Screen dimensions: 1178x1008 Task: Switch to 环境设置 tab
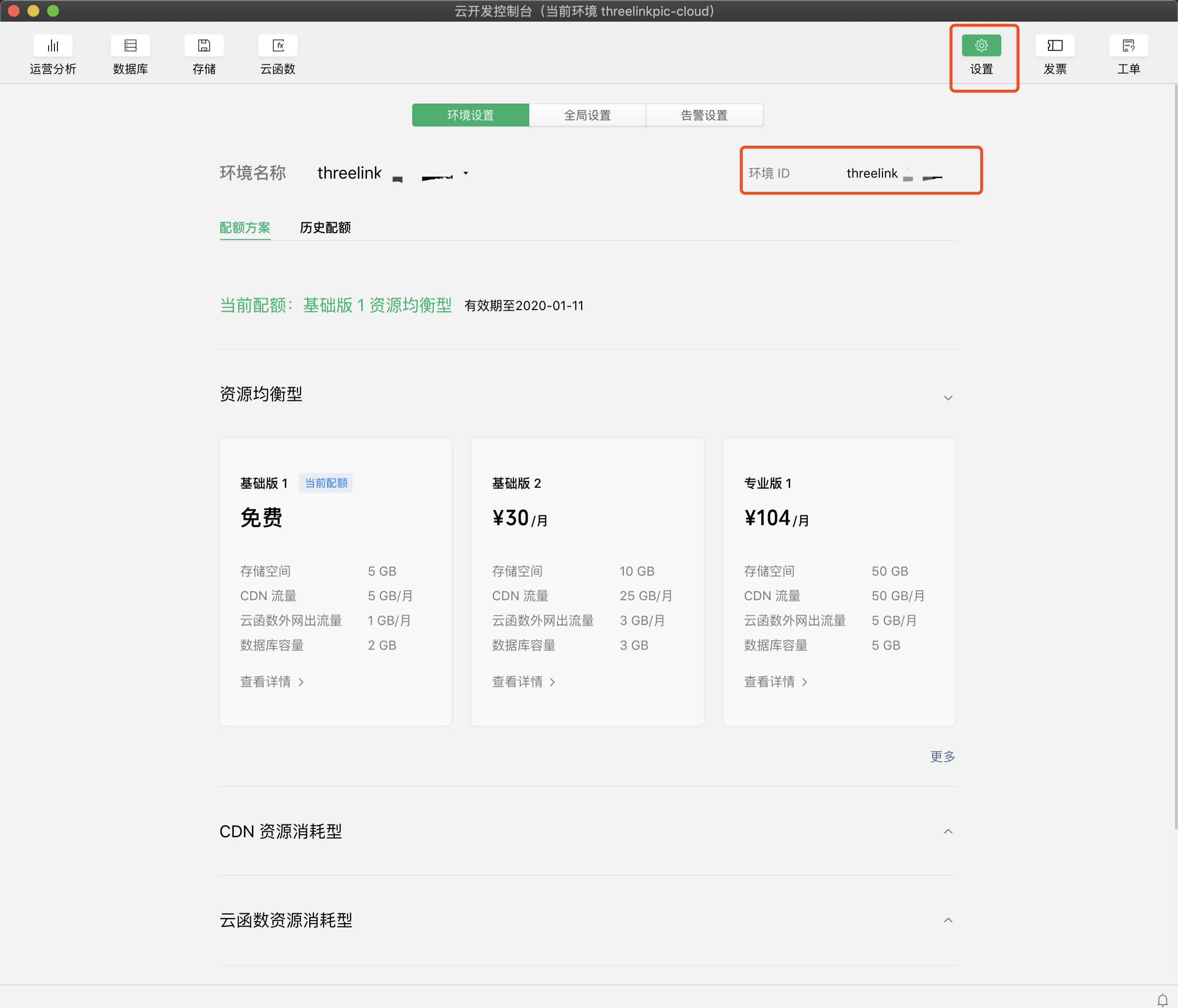(x=471, y=115)
